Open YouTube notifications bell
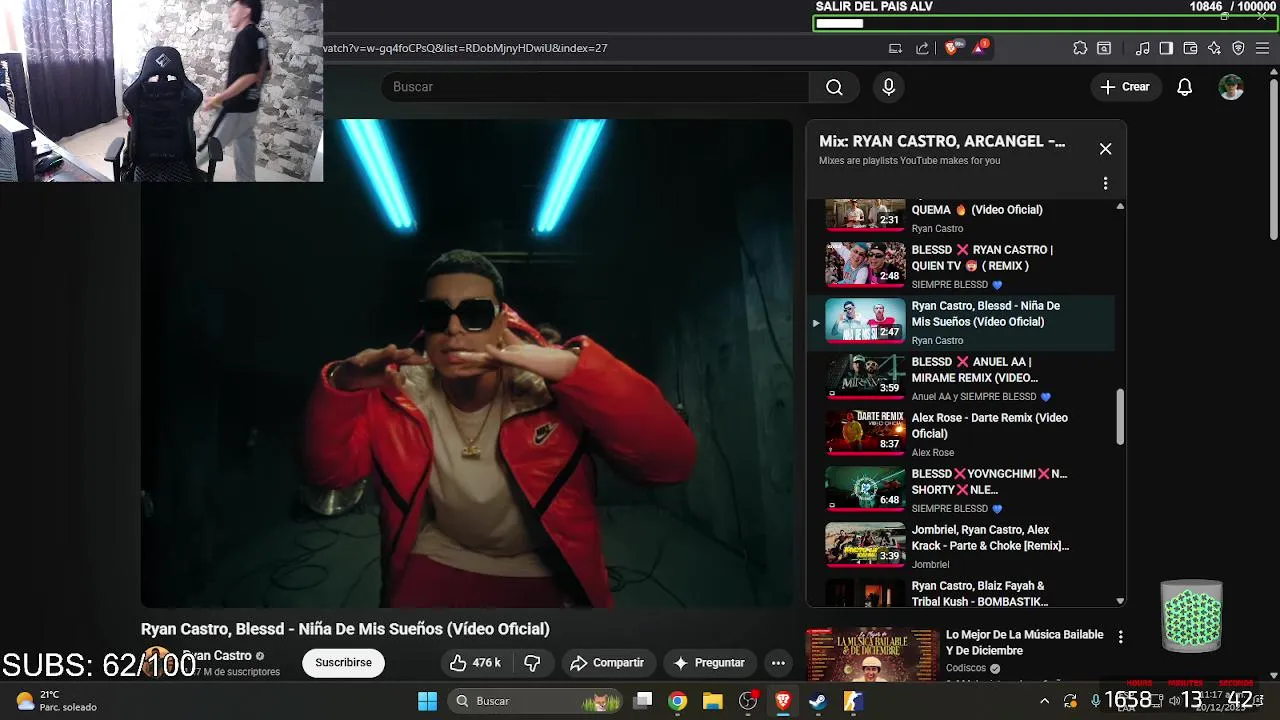The height and width of the screenshot is (720, 1280). pyautogui.click(x=1184, y=87)
